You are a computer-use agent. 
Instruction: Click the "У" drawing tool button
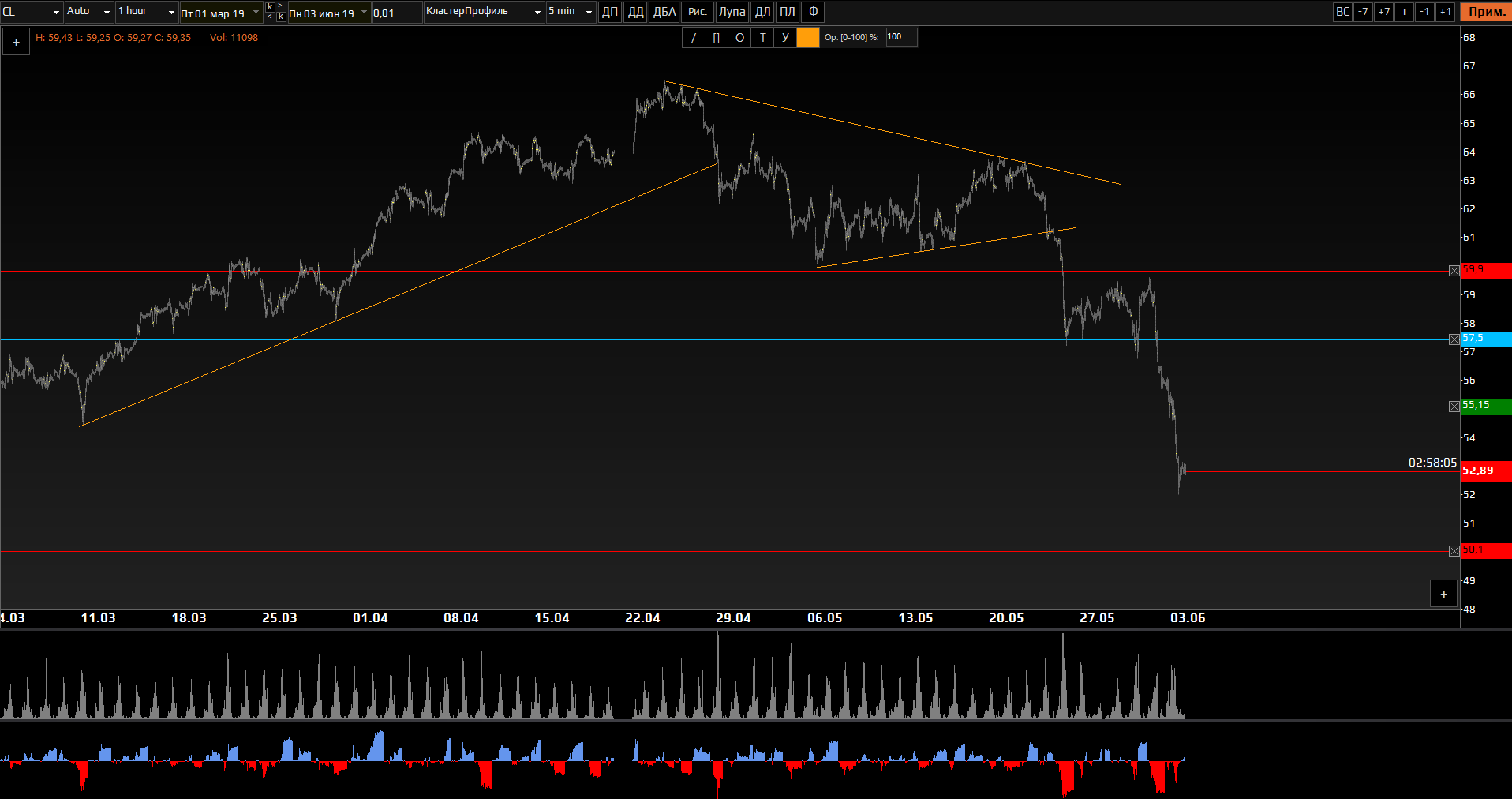click(x=785, y=38)
